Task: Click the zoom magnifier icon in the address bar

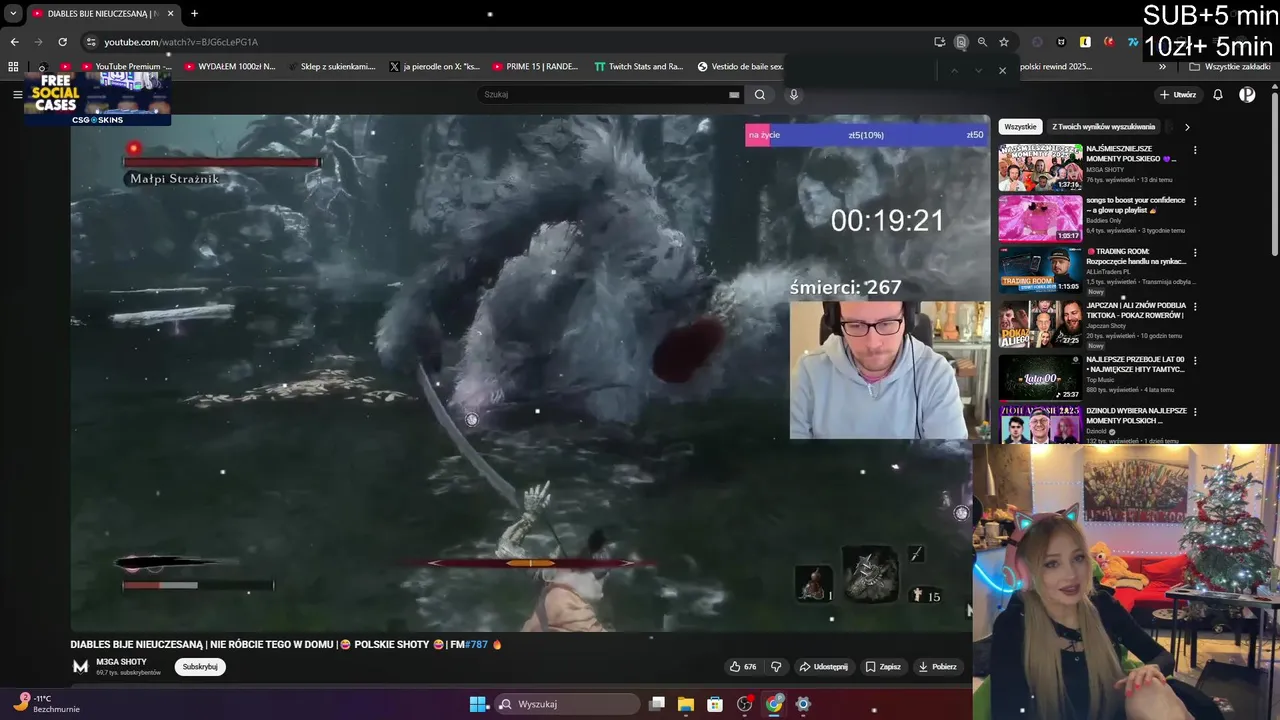Action: coord(982,42)
